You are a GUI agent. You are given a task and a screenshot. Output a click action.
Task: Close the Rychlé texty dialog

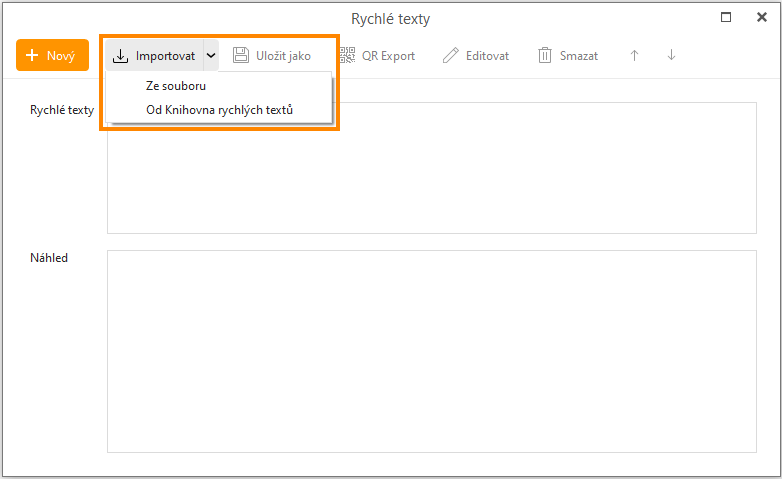(x=762, y=17)
